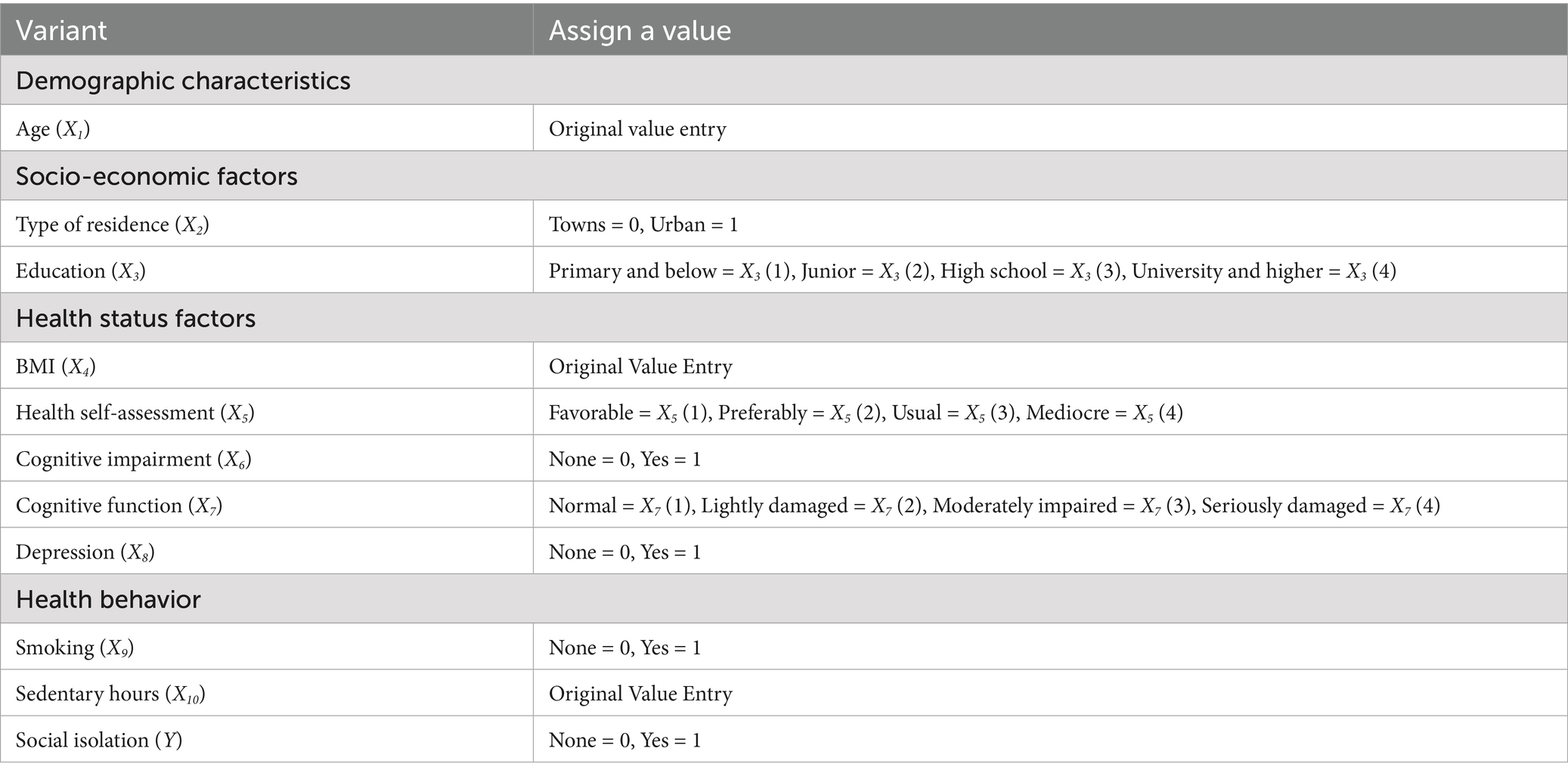Click the Cognitive impairment (X6) cell
Viewport: 1568px width, 776px height.
pyautogui.click(x=267, y=459)
